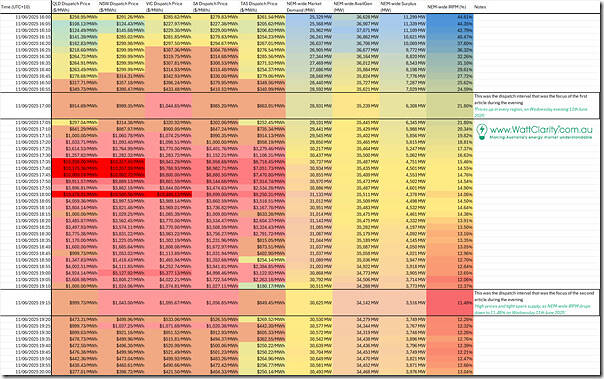Click the time cell '11/06/2025 17:35'
This screenshot has height=379, width=604.
click(26, 162)
